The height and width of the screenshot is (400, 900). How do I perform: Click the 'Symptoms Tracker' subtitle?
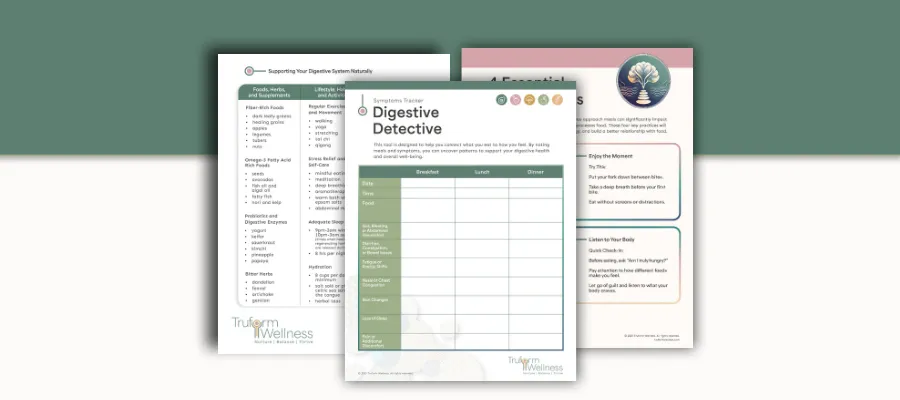398,100
